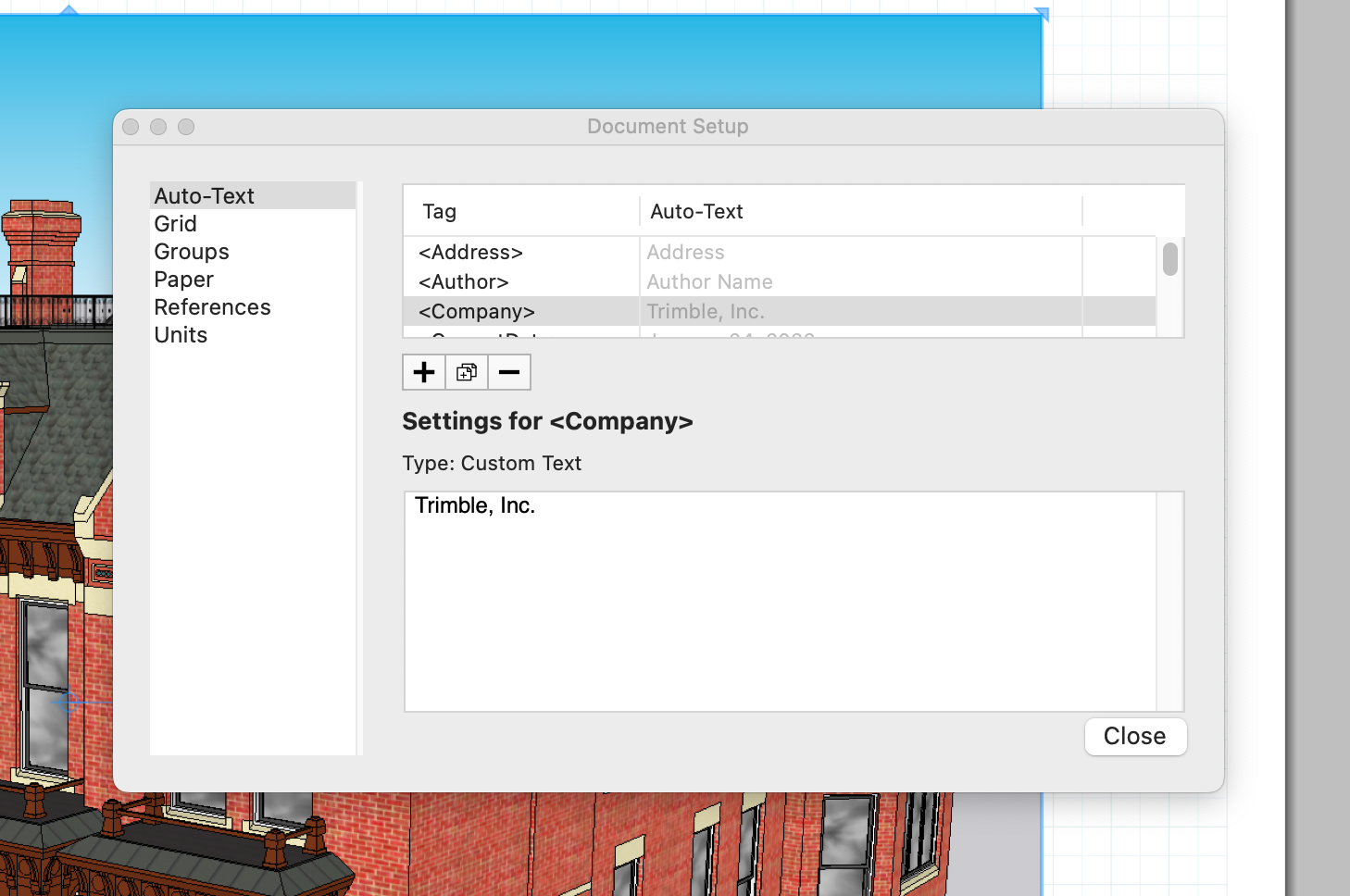Open the Grid settings section
This screenshot has height=896, width=1350.
click(x=175, y=223)
